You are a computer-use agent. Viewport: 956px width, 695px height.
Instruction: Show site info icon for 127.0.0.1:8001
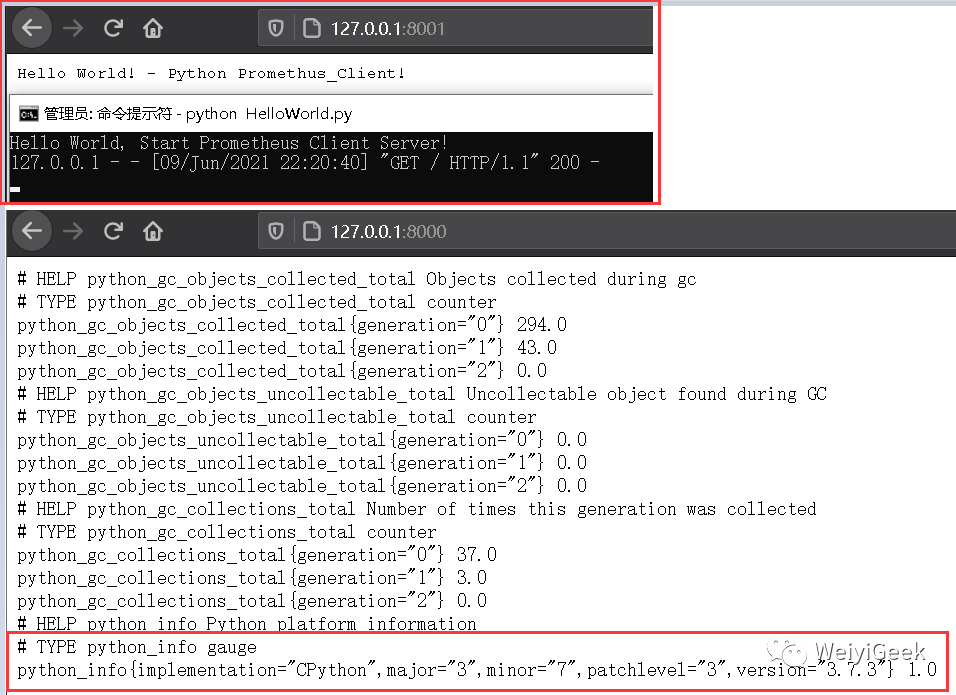coord(312,28)
